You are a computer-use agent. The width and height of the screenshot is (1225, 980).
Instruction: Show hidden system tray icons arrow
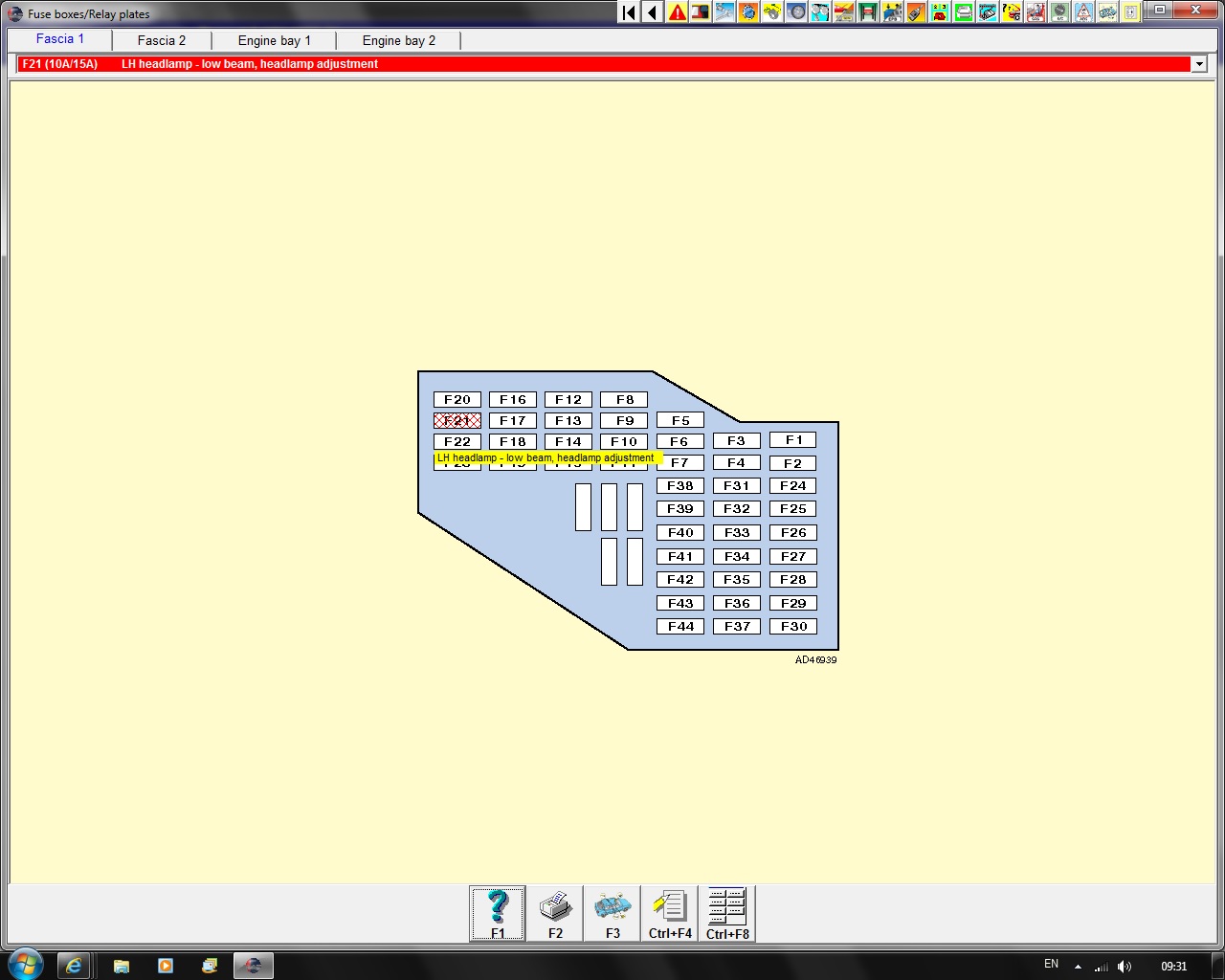[1079, 967]
